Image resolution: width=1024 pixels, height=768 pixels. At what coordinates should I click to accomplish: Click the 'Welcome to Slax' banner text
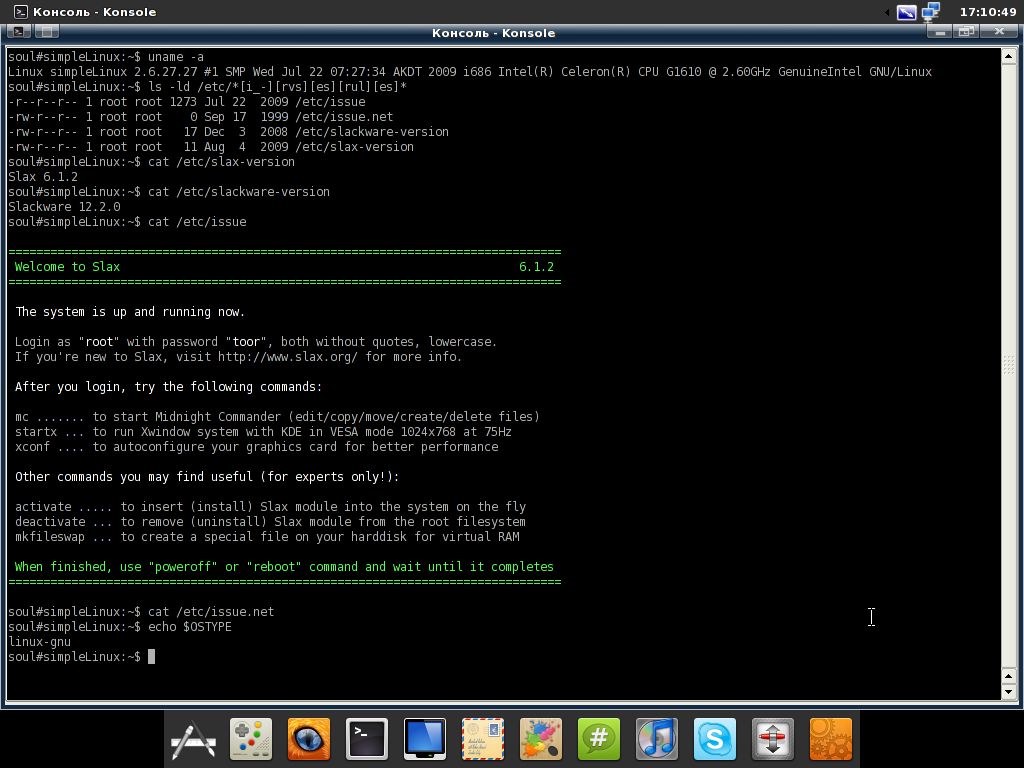[x=67, y=266]
